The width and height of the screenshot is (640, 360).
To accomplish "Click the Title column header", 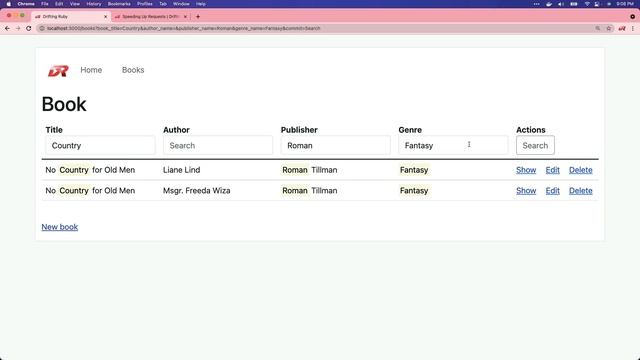I will point(54,130).
